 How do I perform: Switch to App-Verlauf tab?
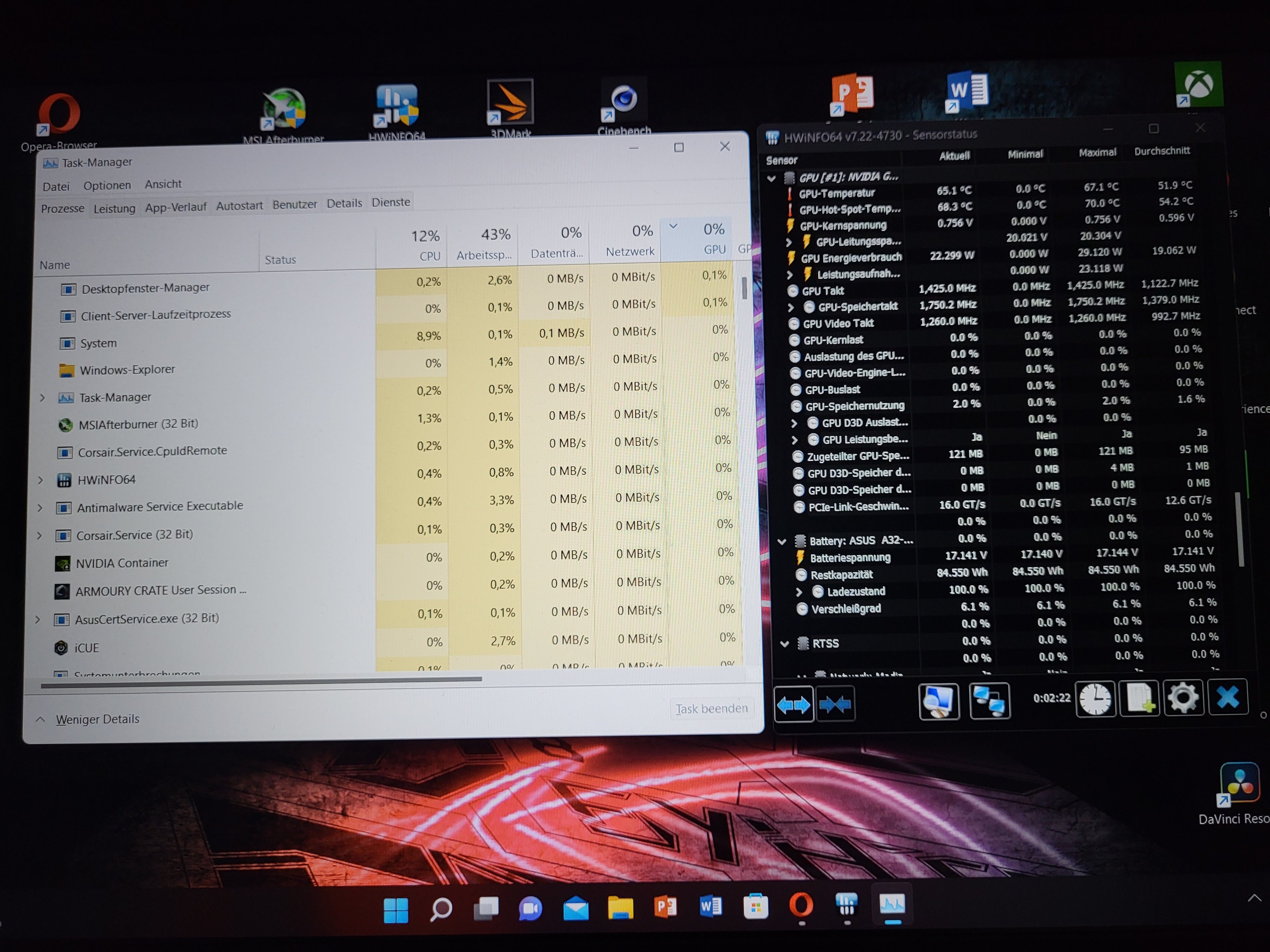click(x=175, y=207)
